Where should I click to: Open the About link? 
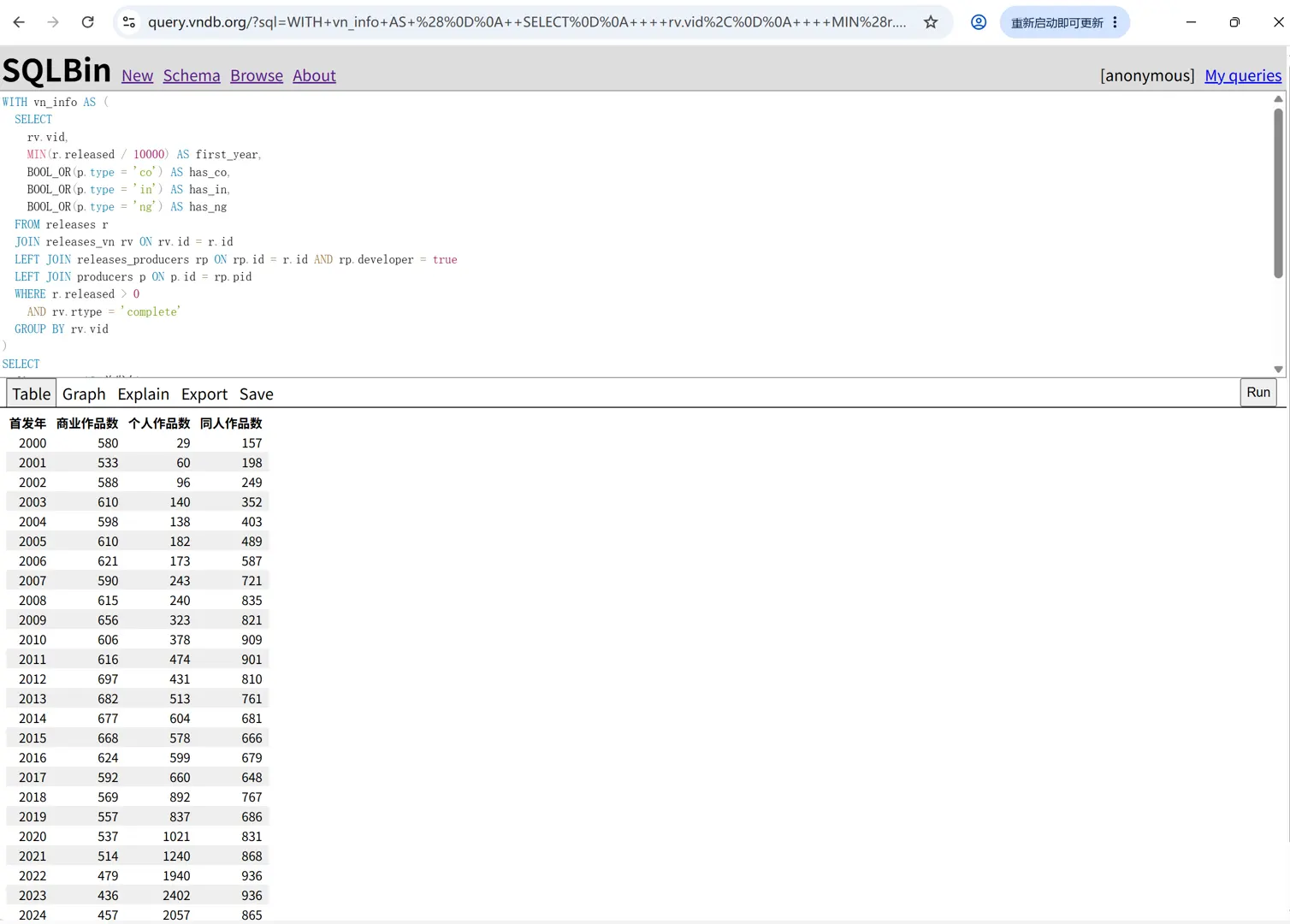pos(314,76)
